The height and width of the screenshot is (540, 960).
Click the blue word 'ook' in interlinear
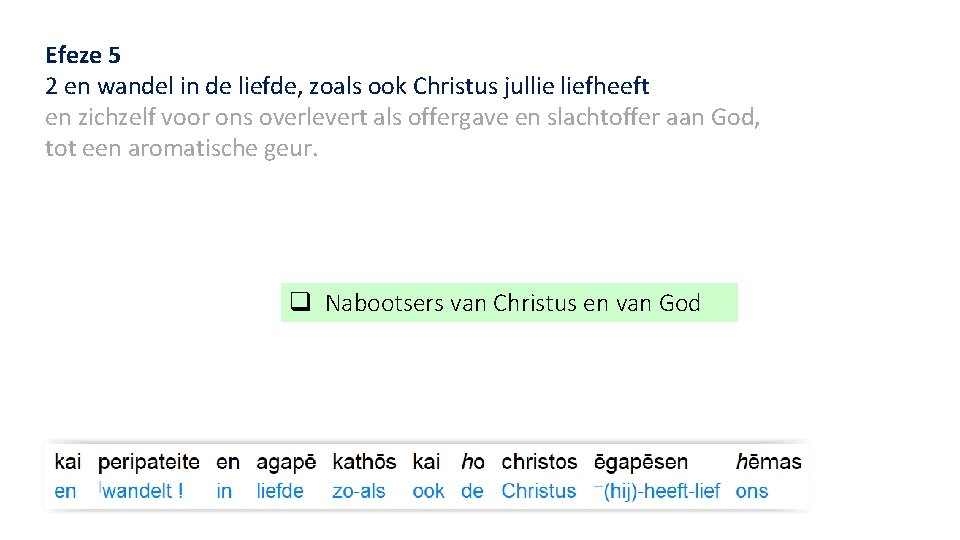point(428,491)
